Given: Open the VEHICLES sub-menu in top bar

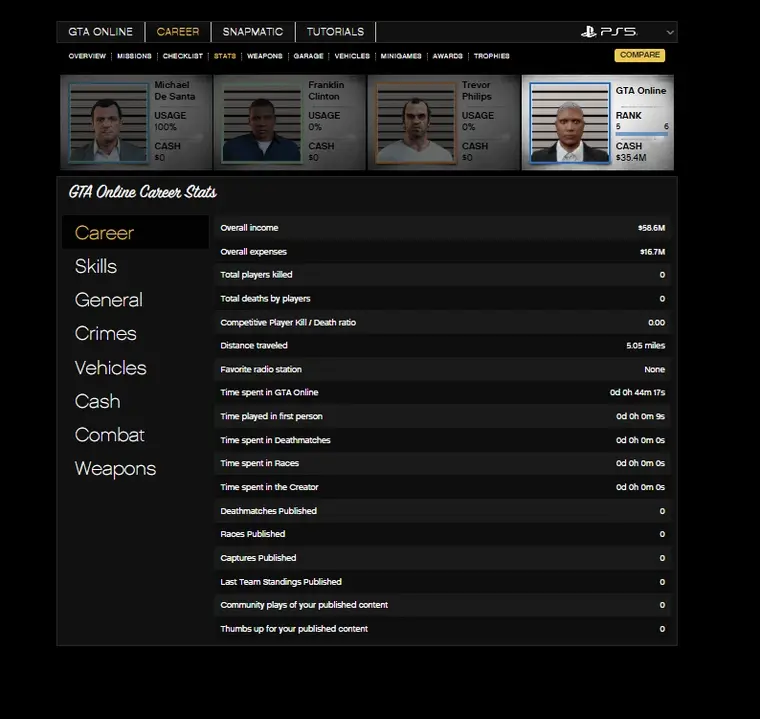Looking at the screenshot, I should pos(352,56).
